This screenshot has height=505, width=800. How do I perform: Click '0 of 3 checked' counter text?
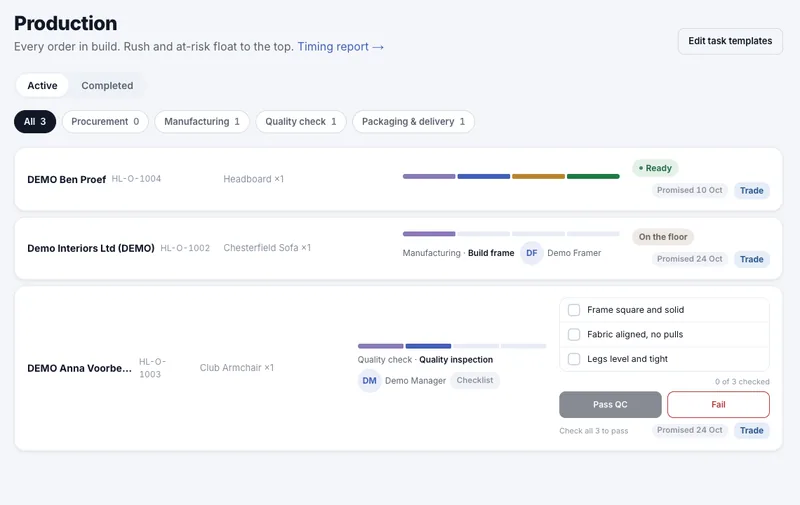coord(742,382)
